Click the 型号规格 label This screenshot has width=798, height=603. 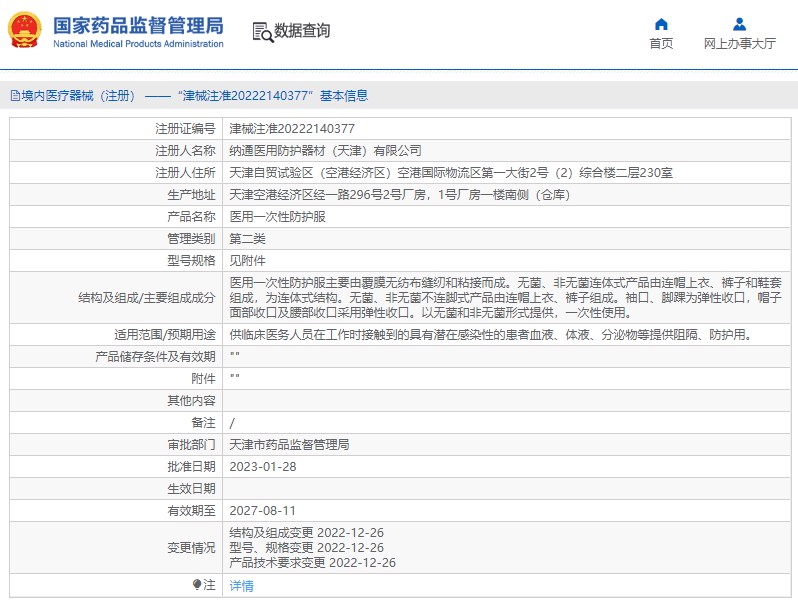click(191, 261)
